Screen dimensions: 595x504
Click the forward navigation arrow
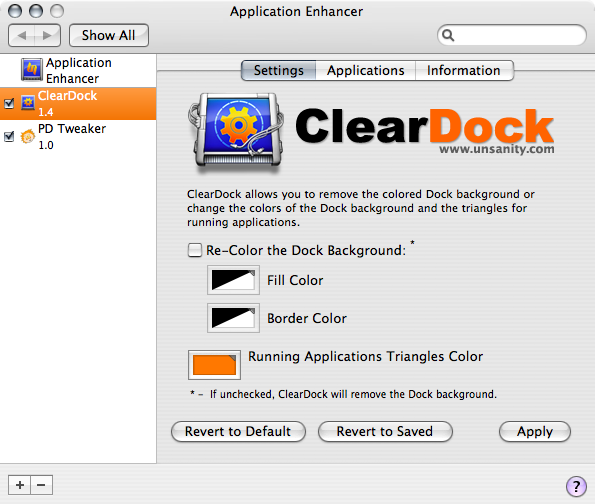(47, 35)
